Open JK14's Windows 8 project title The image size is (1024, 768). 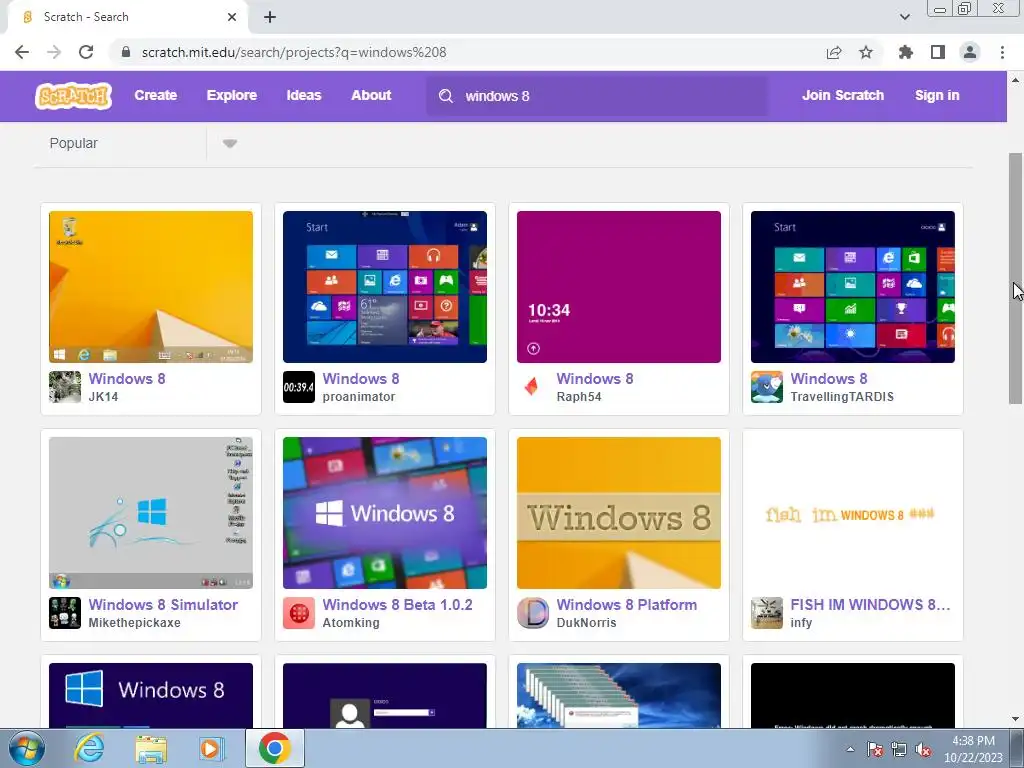pyautogui.click(x=127, y=379)
